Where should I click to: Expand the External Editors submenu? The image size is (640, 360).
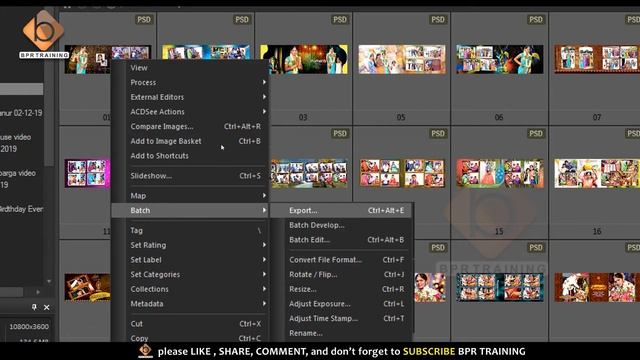pos(190,97)
